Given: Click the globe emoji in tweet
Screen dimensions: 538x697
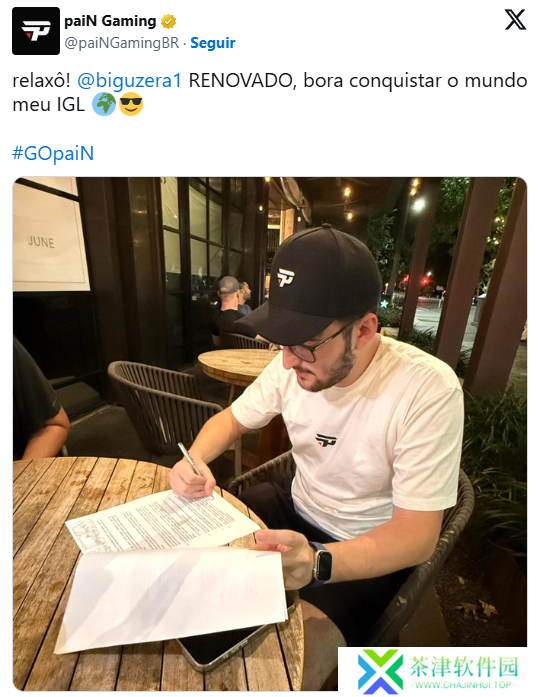Looking at the screenshot, I should [104, 104].
